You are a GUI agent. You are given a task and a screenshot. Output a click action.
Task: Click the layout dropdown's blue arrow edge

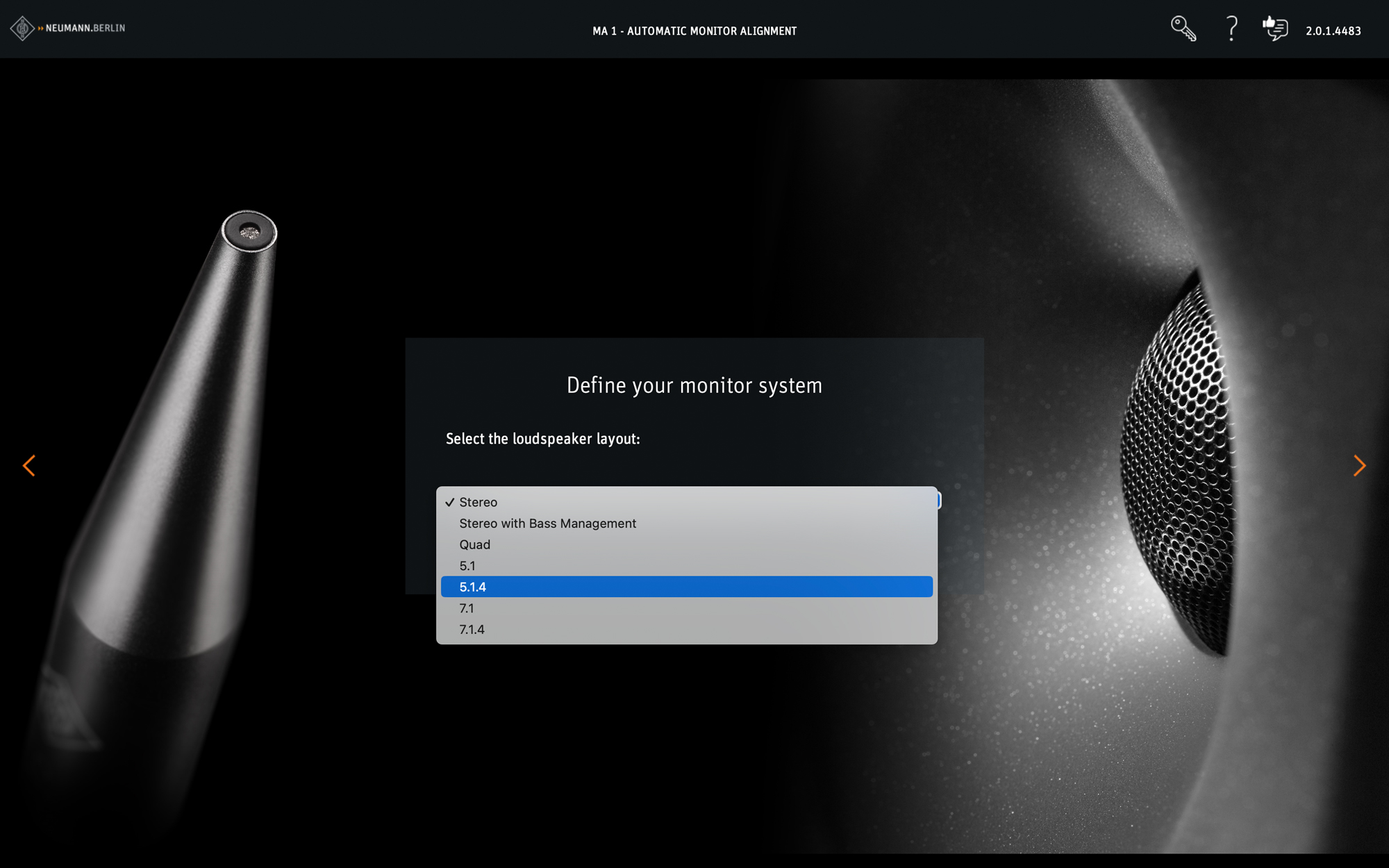click(939, 500)
